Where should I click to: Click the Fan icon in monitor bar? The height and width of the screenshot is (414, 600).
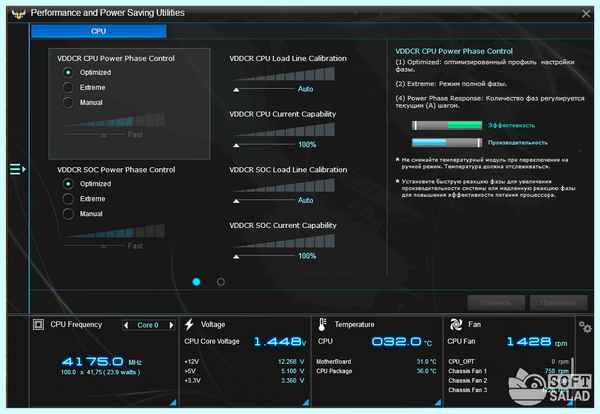pyautogui.click(x=456, y=324)
